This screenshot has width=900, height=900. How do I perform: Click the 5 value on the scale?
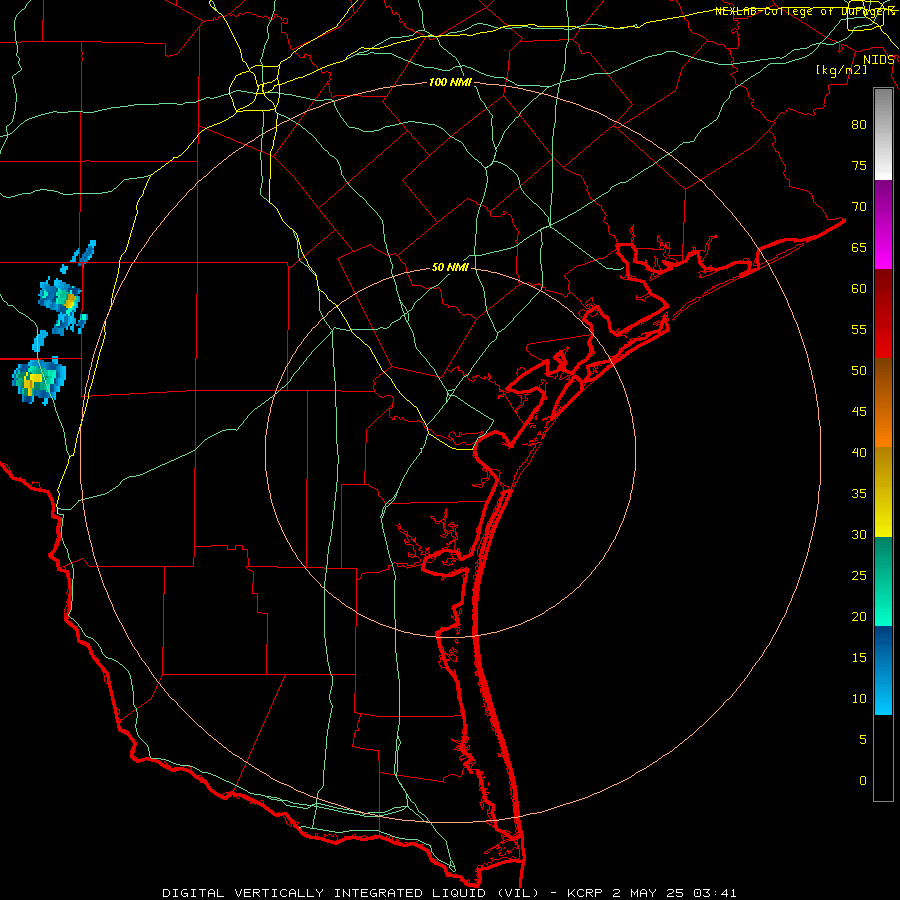pos(863,740)
